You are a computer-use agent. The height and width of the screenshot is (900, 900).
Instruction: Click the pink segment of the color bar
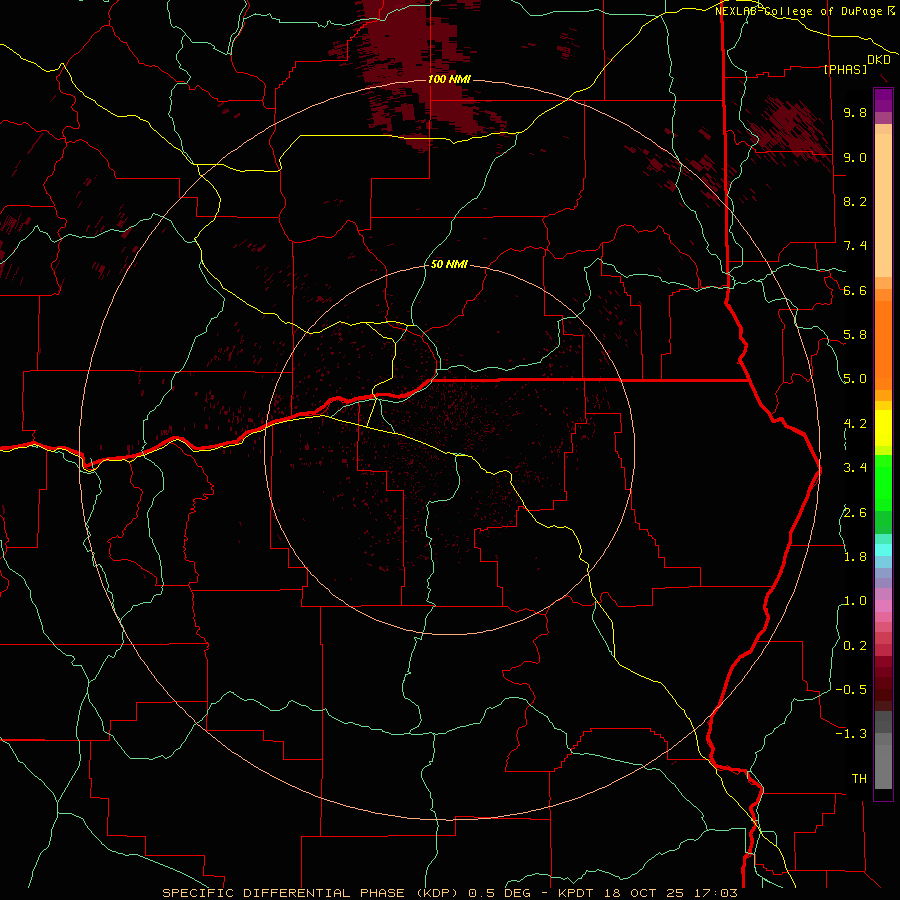click(x=883, y=606)
